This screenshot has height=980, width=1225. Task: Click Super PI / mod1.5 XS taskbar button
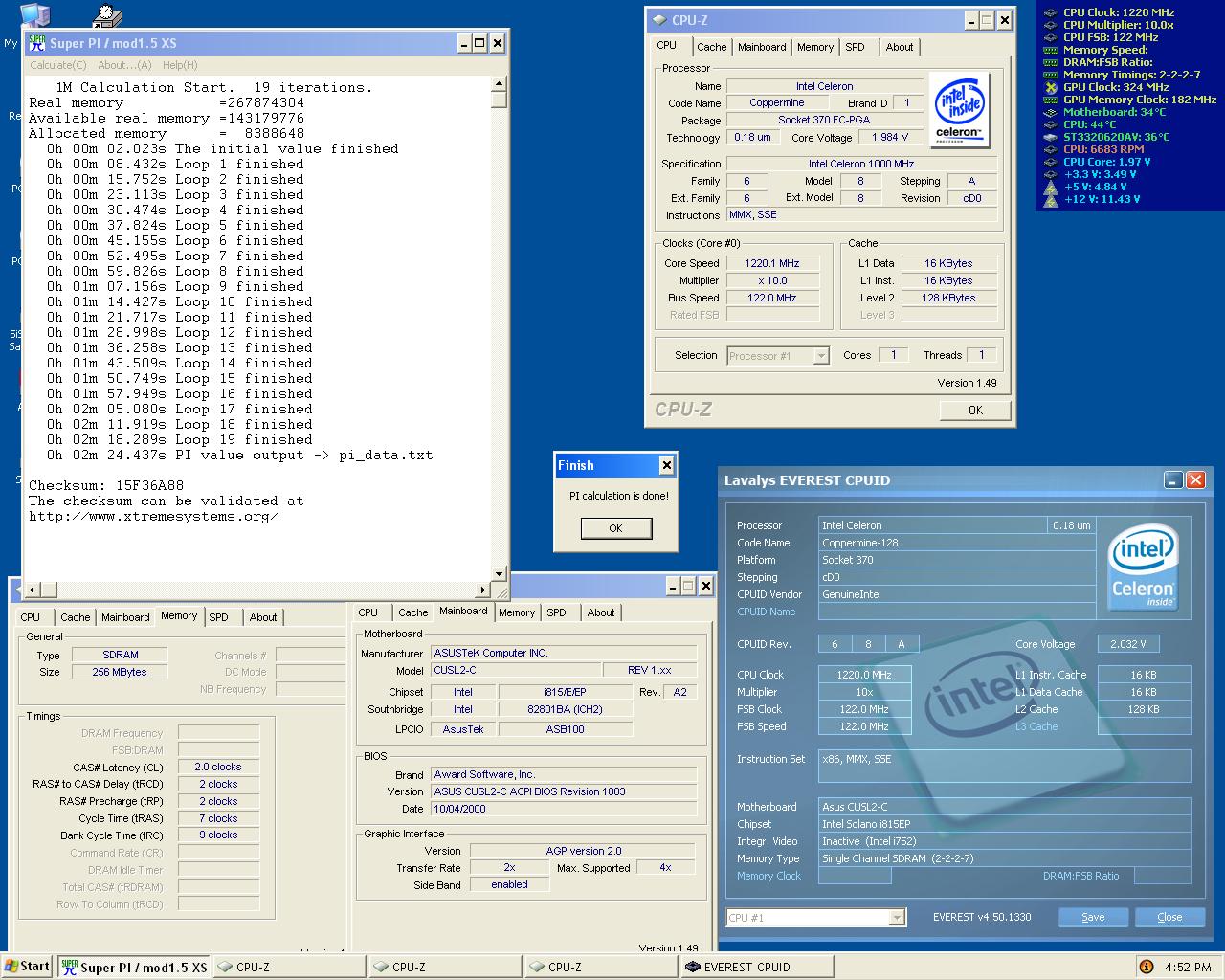click(133, 967)
